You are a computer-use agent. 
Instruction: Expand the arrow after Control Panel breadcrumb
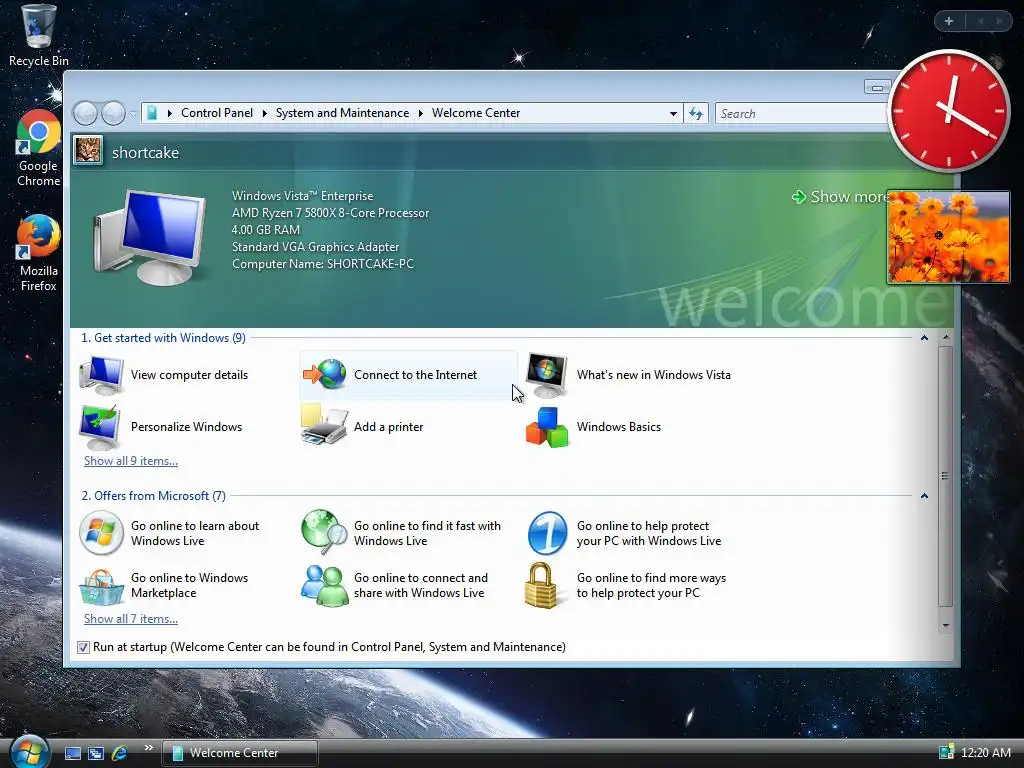click(x=264, y=113)
